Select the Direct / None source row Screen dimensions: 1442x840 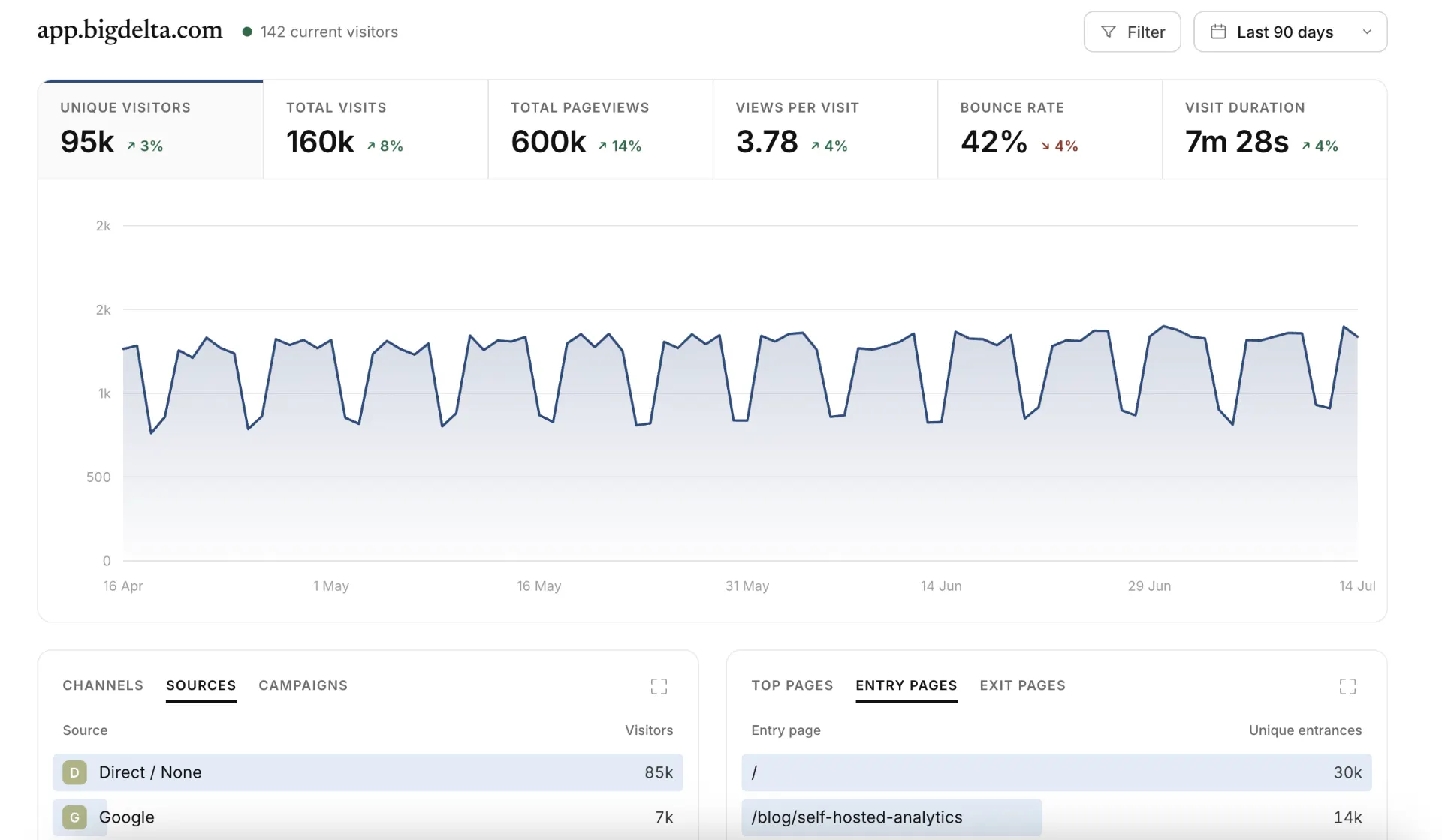tap(368, 772)
